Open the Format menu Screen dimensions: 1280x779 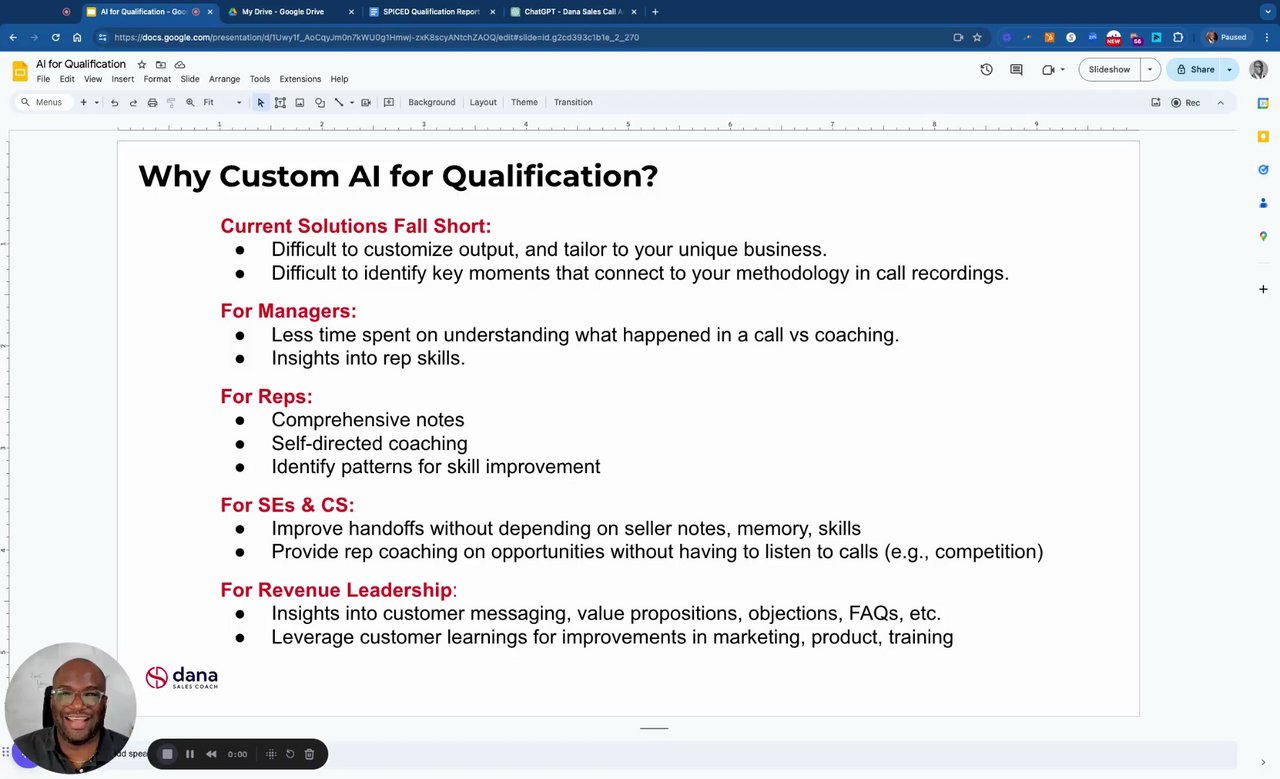tap(157, 79)
